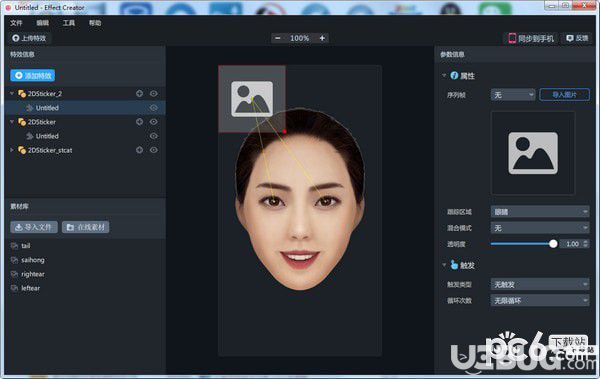Click the opacity slider handle
The image size is (600, 379).
[x=553, y=244]
